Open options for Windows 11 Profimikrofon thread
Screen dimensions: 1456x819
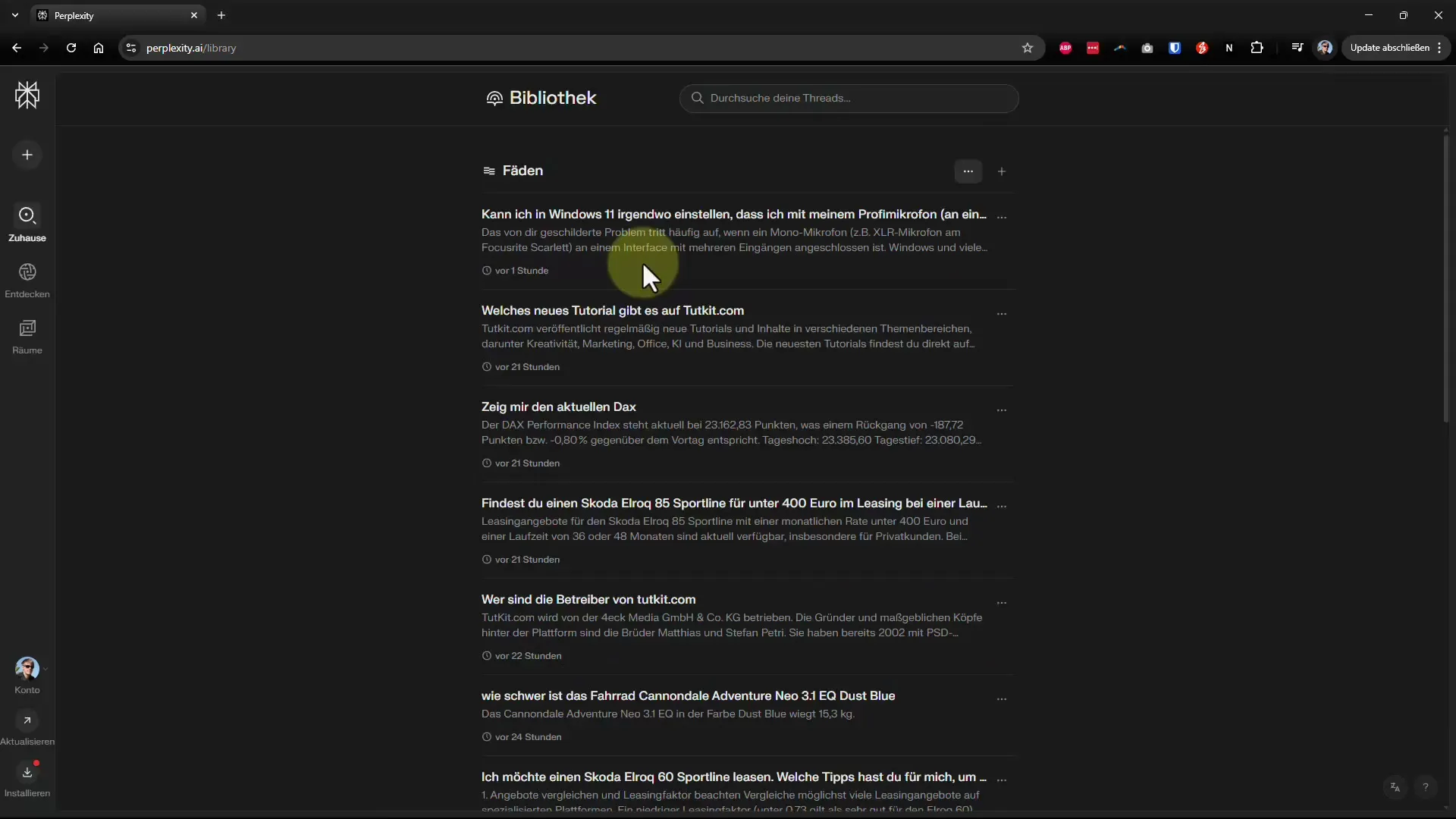tap(1002, 217)
